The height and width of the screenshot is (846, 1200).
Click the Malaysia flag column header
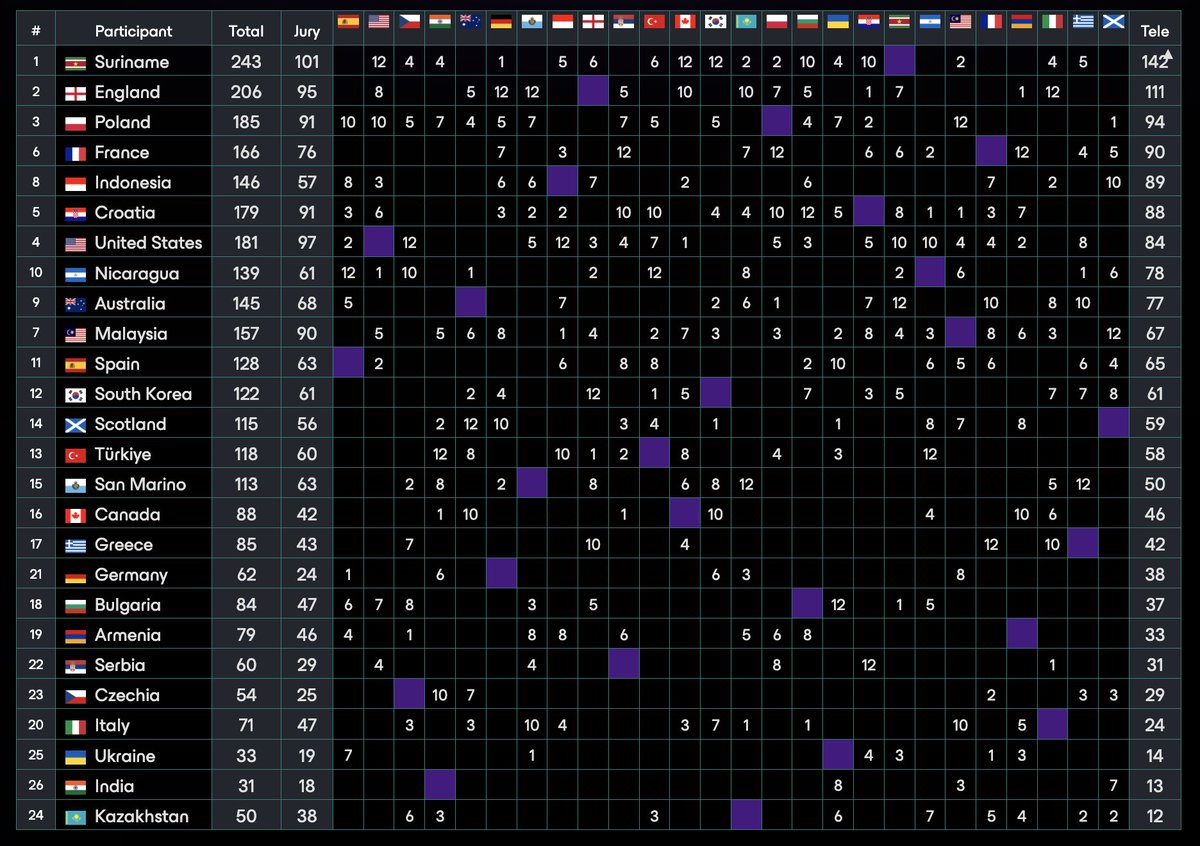pyautogui.click(x=960, y=21)
